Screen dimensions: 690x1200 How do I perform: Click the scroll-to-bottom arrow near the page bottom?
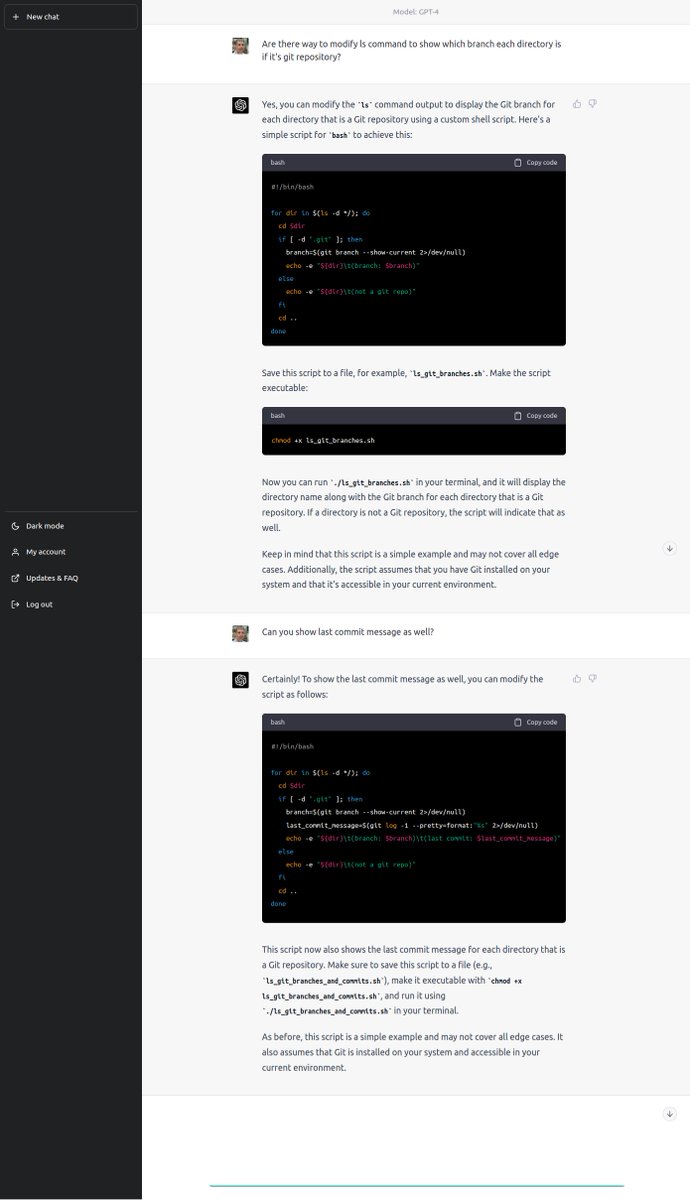tap(670, 1114)
